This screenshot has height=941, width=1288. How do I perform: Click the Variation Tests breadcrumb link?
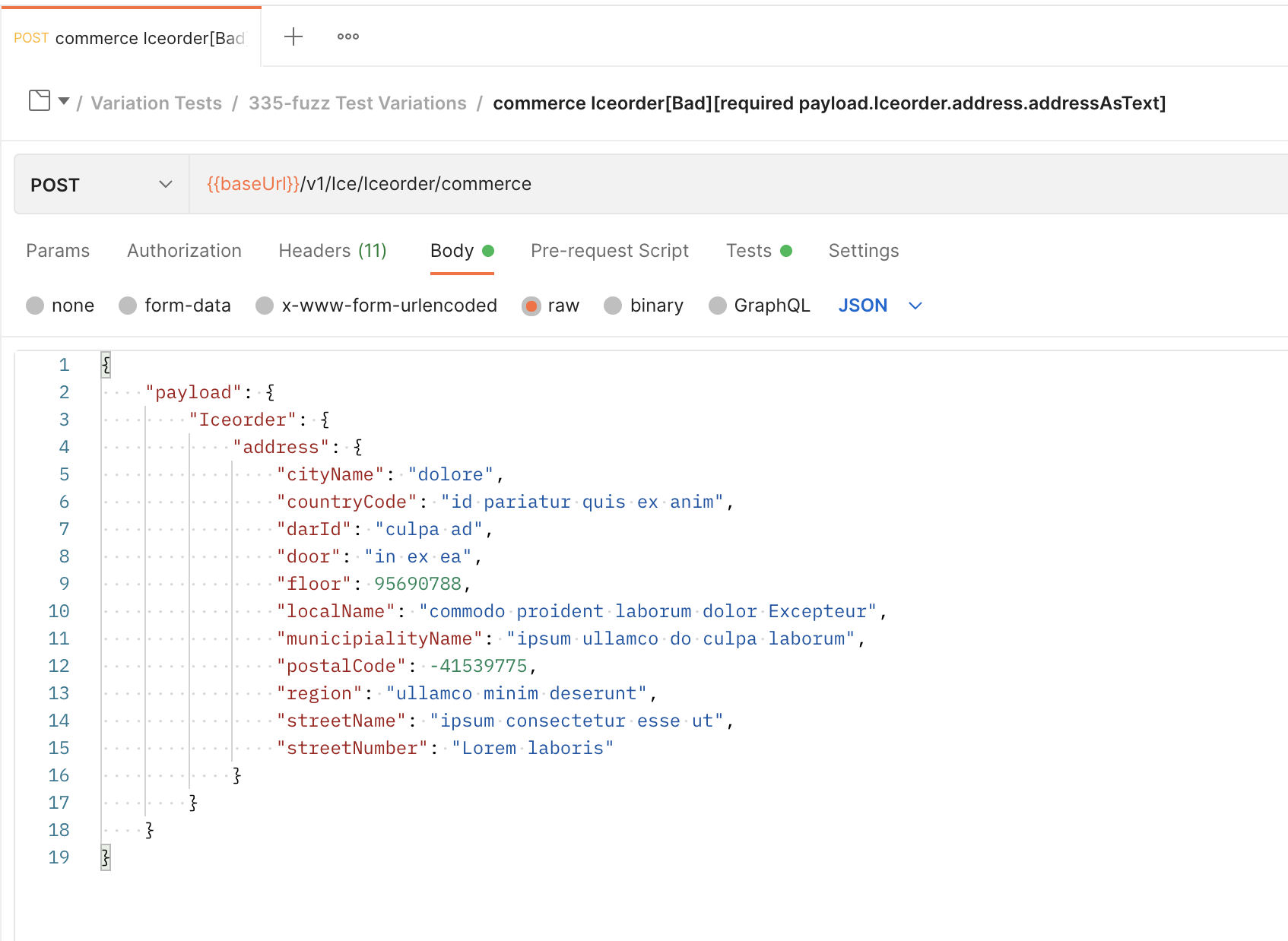pyautogui.click(x=156, y=103)
